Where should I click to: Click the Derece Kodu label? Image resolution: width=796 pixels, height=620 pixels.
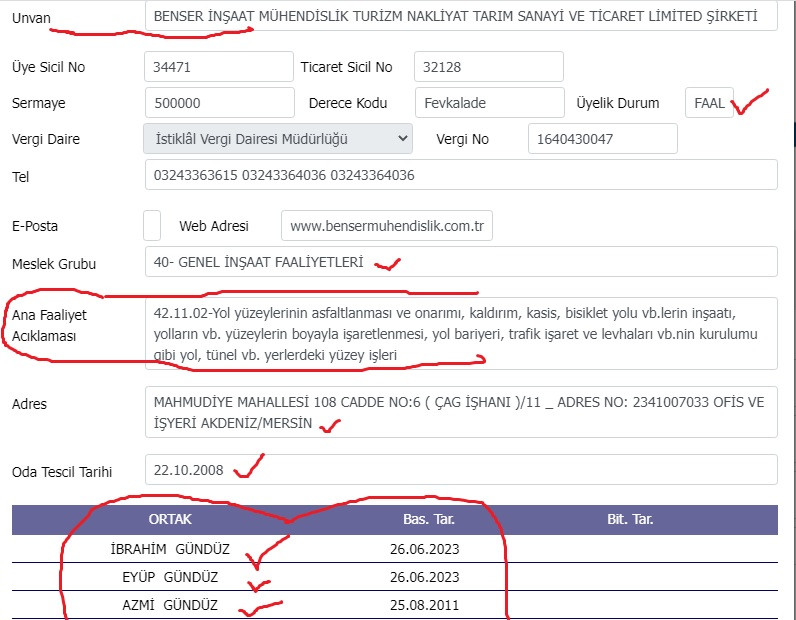pyautogui.click(x=348, y=103)
